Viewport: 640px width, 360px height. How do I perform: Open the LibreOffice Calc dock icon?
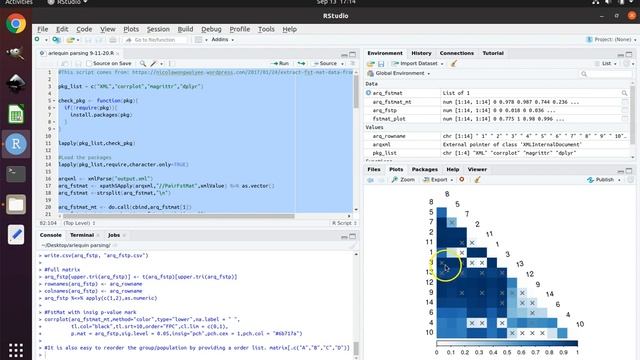tap(16, 114)
